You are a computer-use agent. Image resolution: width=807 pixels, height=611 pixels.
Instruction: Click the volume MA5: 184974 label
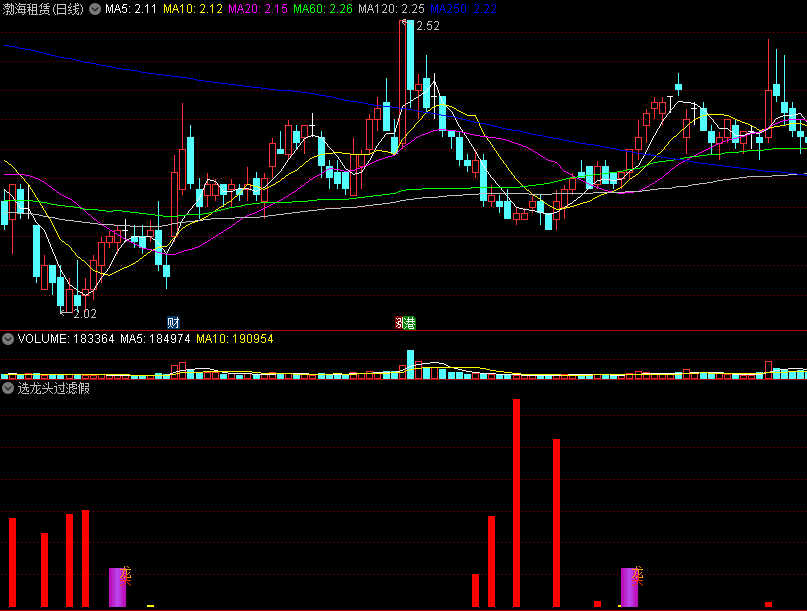pyautogui.click(x=155, y=339)
